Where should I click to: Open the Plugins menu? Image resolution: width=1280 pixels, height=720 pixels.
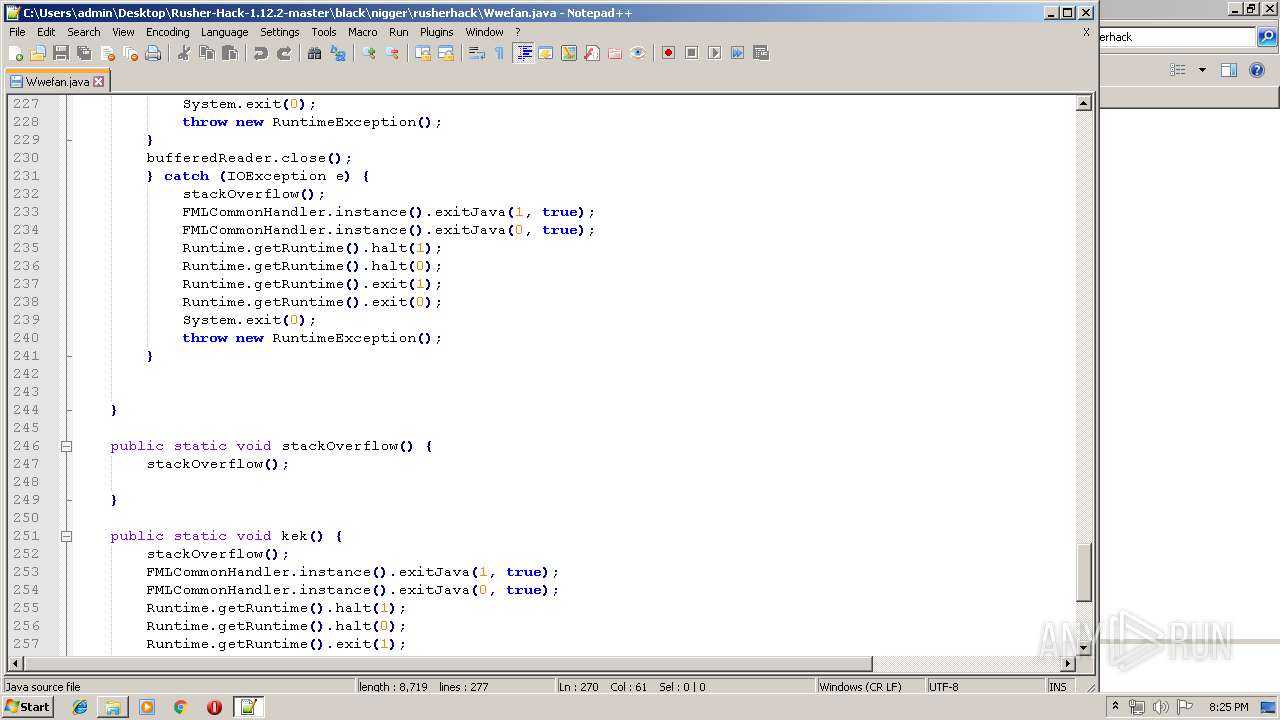[x=436, y=32]
